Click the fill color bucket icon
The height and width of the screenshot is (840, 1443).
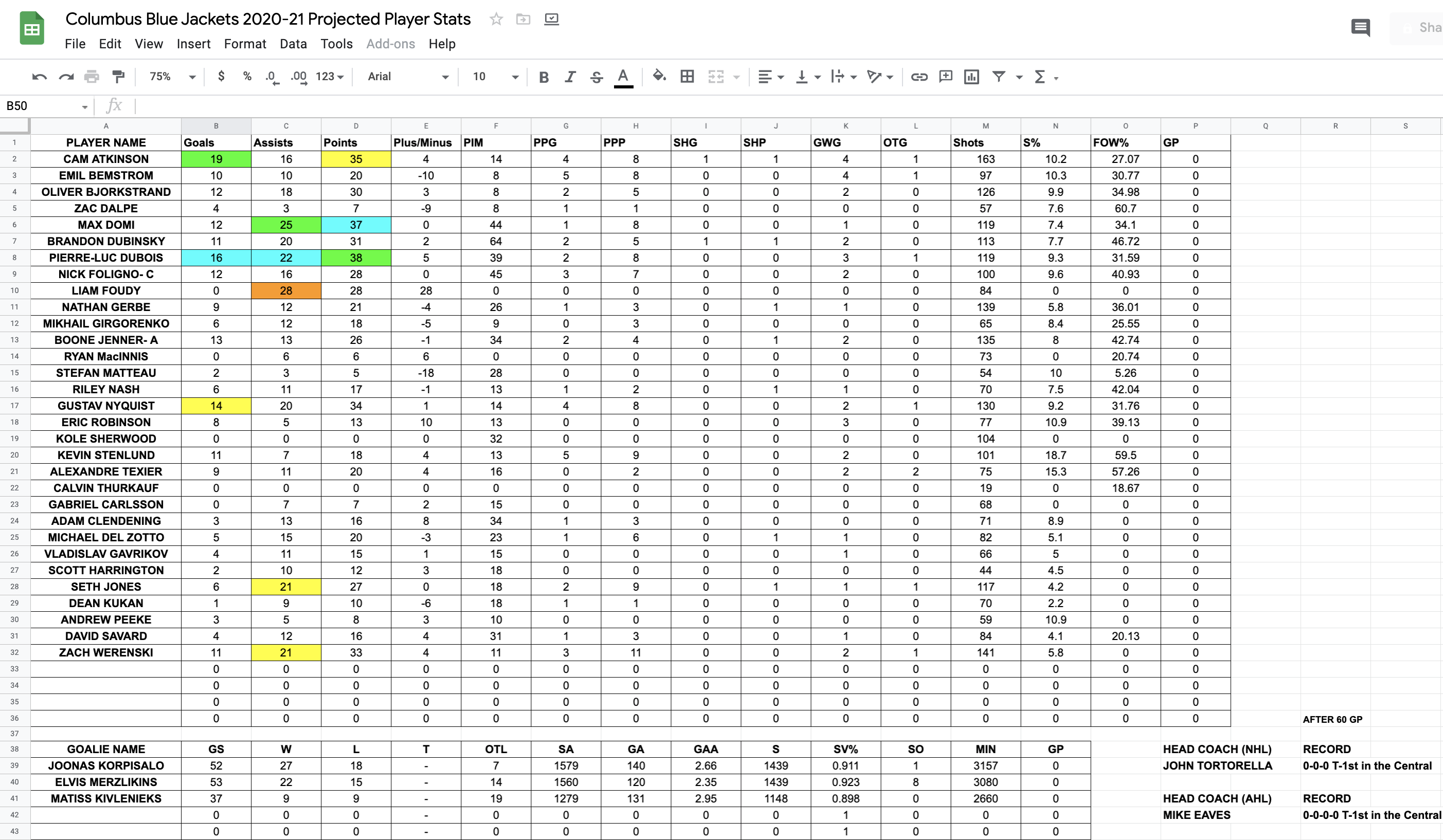(659, 76)
